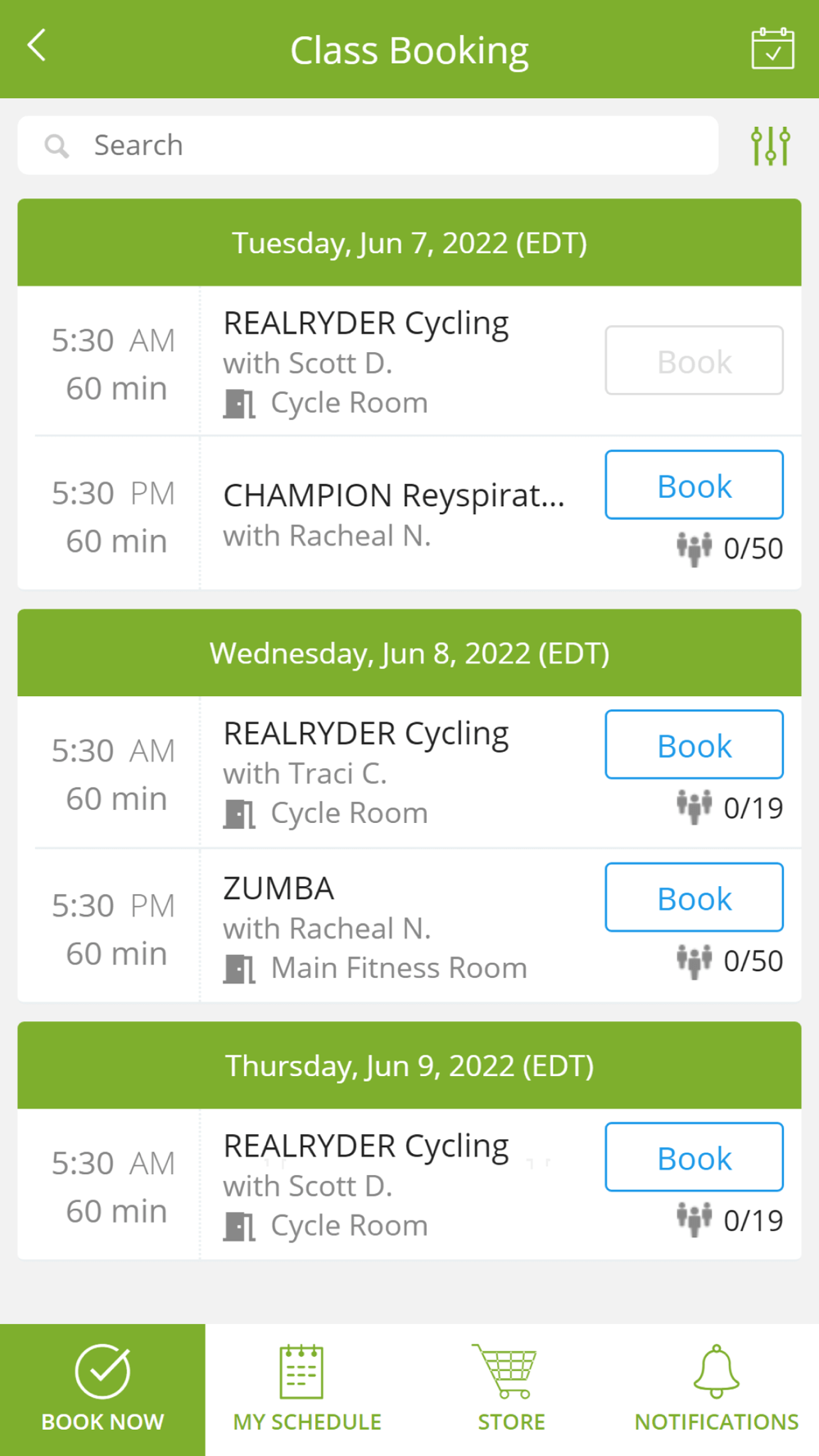Click the search magnifier icon

(57, 146)
